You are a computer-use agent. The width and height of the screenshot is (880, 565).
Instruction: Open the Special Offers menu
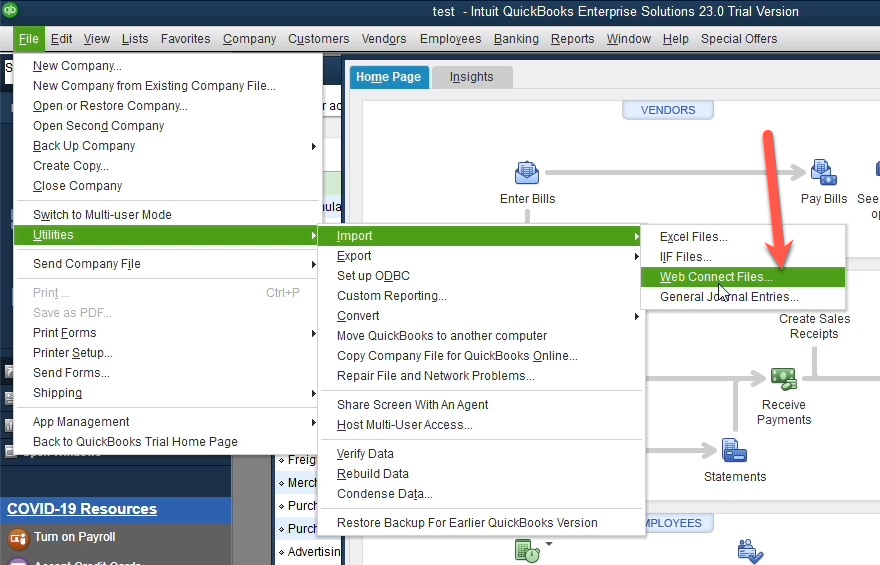pyautogui.click(x=739, y=39)
